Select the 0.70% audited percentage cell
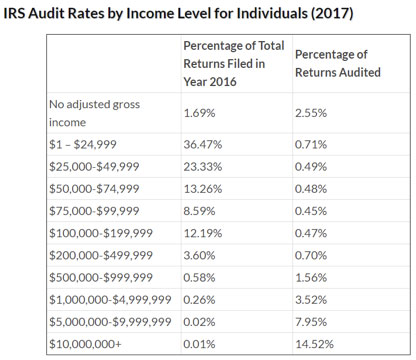Image resolution: width=416 pixels, height=360 pixels. tap(311, 255)
